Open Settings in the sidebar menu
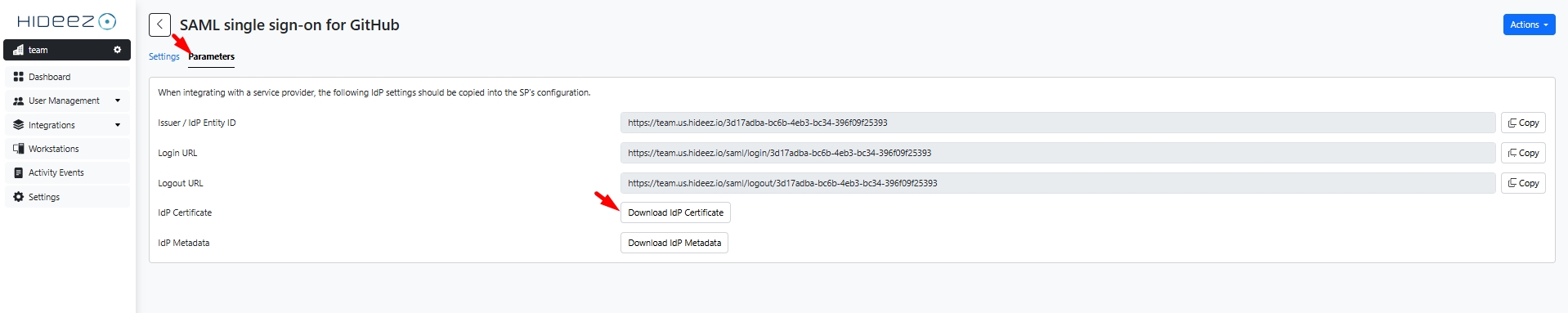The height and width of the screenshot is (313, 1568). click(x=68, y=197)
